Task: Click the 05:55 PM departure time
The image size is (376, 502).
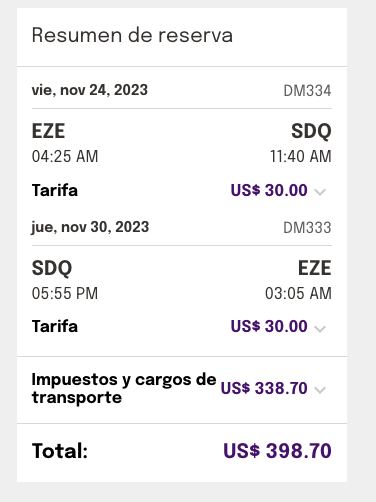Action: pyautogui.click(x=65, y=293)
